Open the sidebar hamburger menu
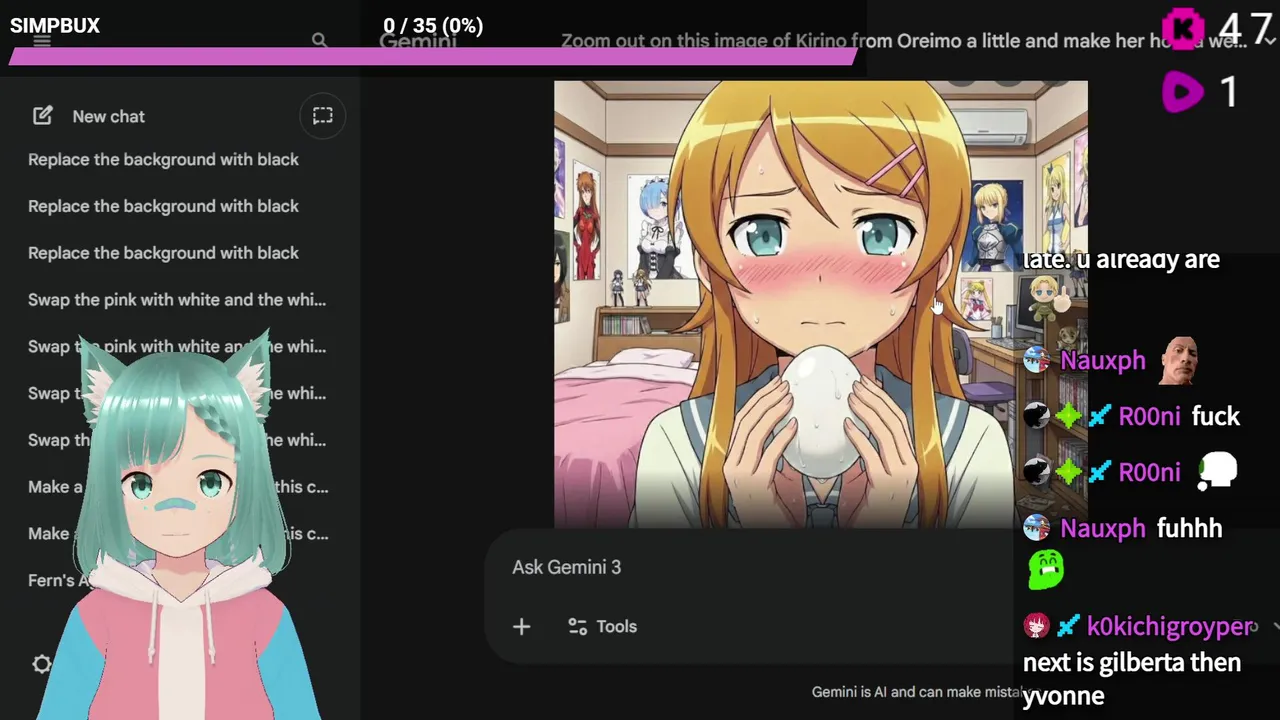 (42, 41)
